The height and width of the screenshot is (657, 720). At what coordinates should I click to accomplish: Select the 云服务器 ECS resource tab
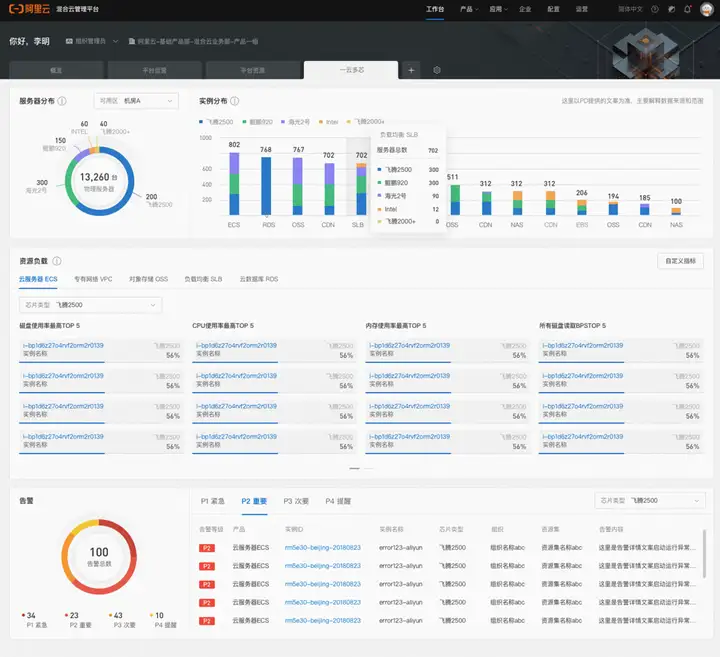point(38,279)
